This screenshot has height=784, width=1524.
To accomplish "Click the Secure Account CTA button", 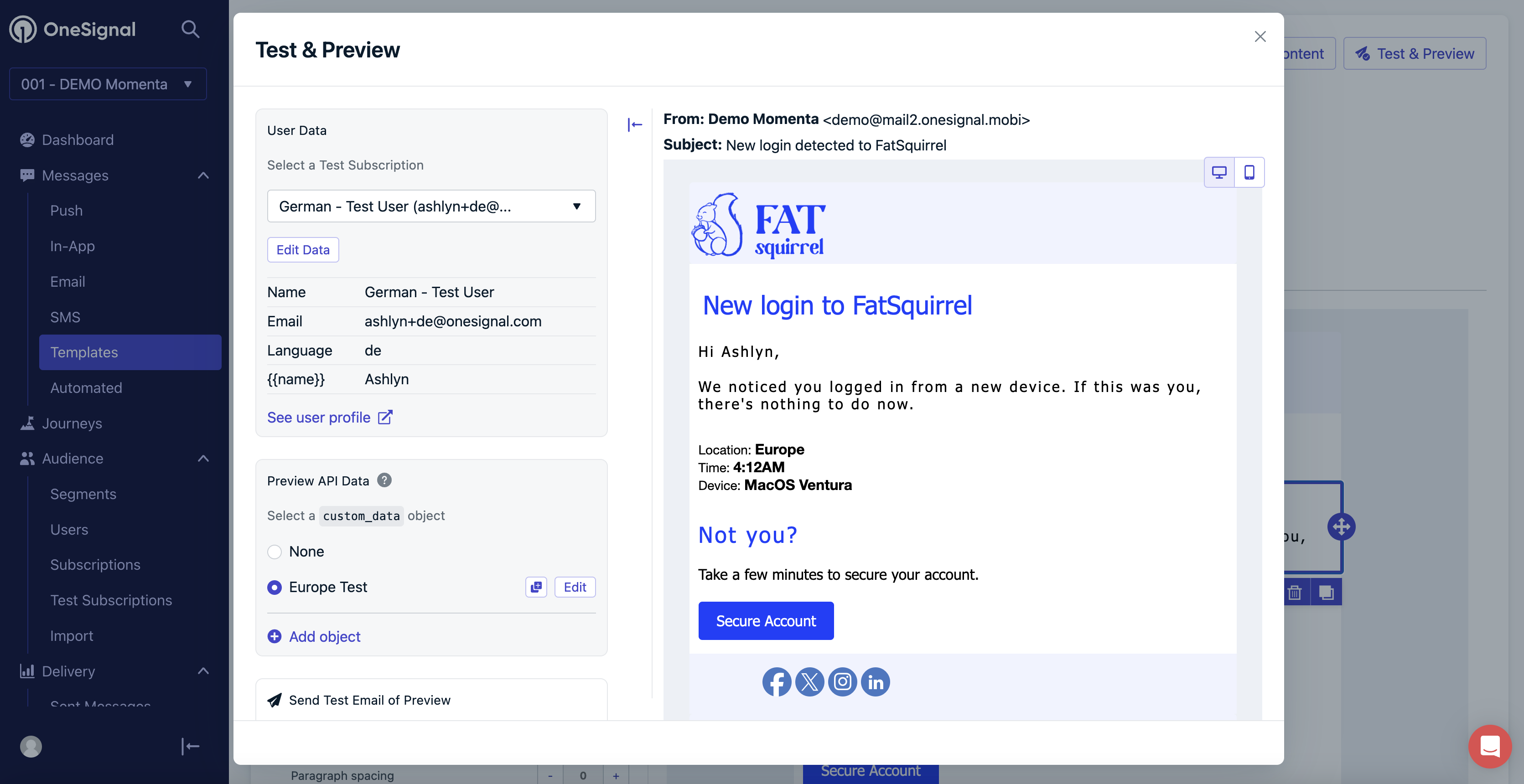I will (x=766, y=620).
